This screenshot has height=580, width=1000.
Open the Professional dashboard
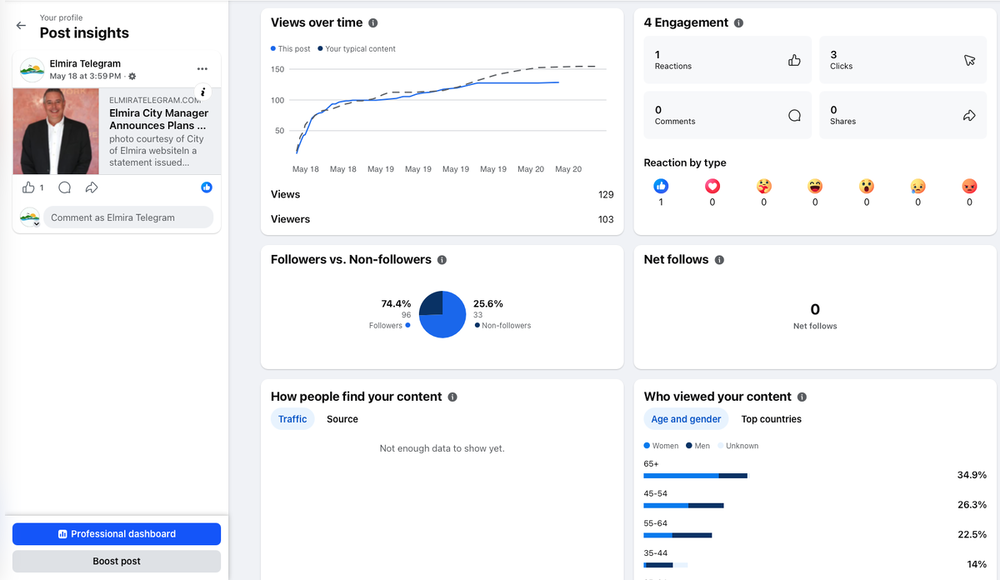[x=117, y=534]
